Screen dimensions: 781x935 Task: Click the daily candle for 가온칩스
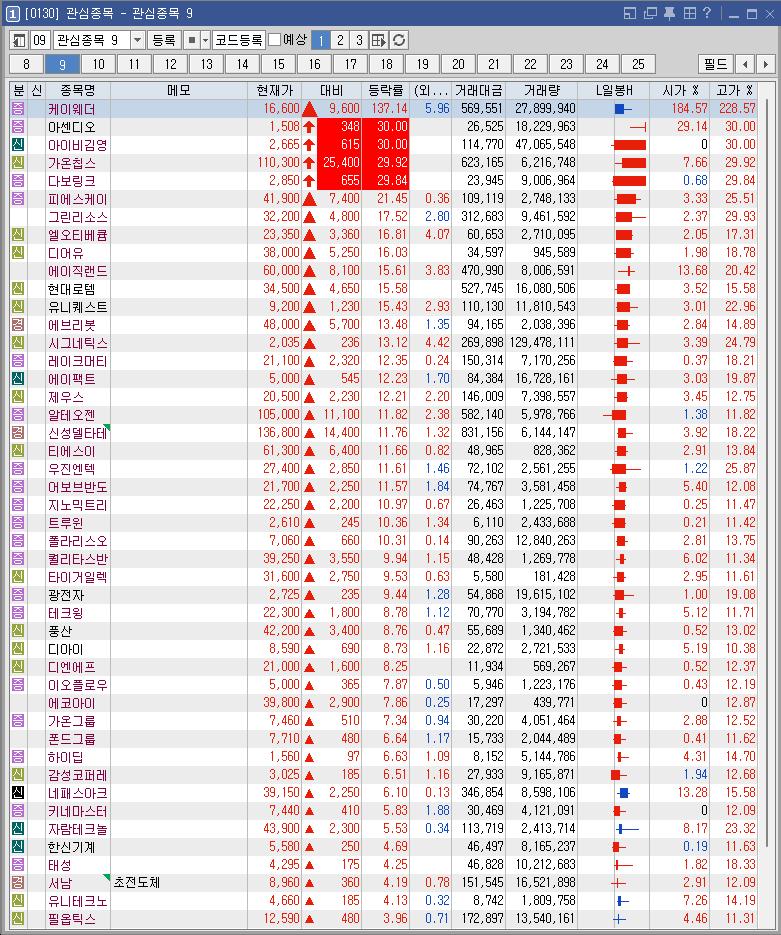click(630, 162)
